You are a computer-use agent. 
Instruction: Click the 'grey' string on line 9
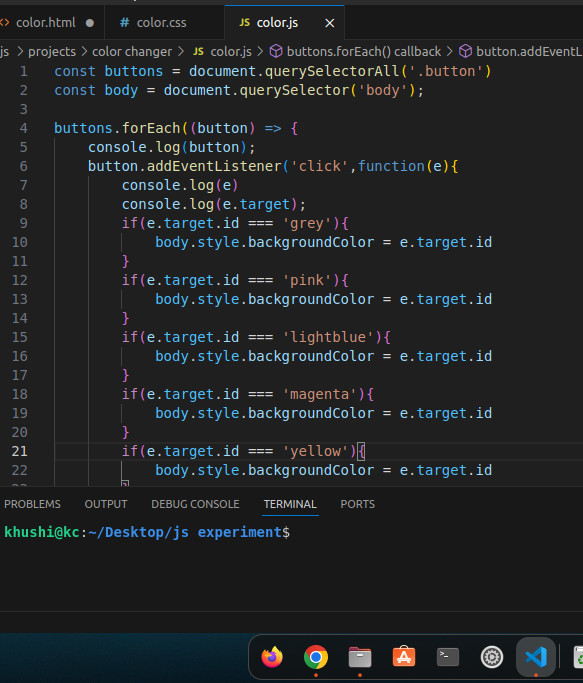pyautogui.click(x=307, y=223)
